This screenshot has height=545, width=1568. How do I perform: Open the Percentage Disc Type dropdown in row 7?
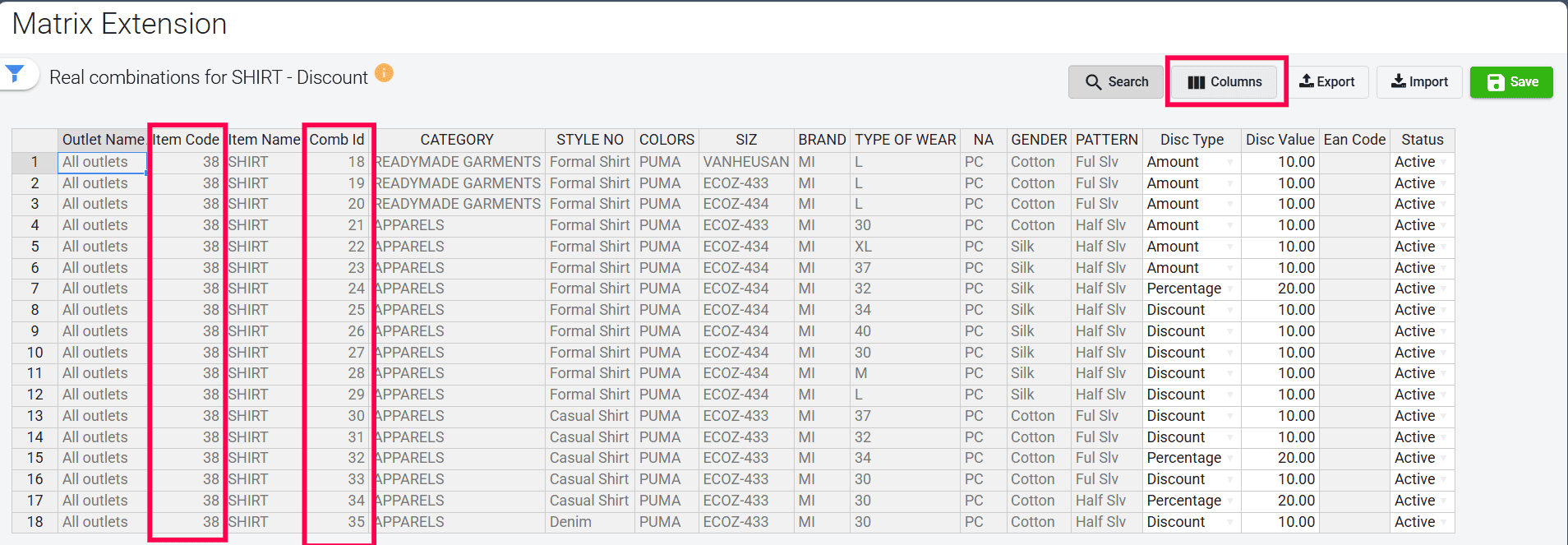pyautogui.click(x=1229, y=289)
